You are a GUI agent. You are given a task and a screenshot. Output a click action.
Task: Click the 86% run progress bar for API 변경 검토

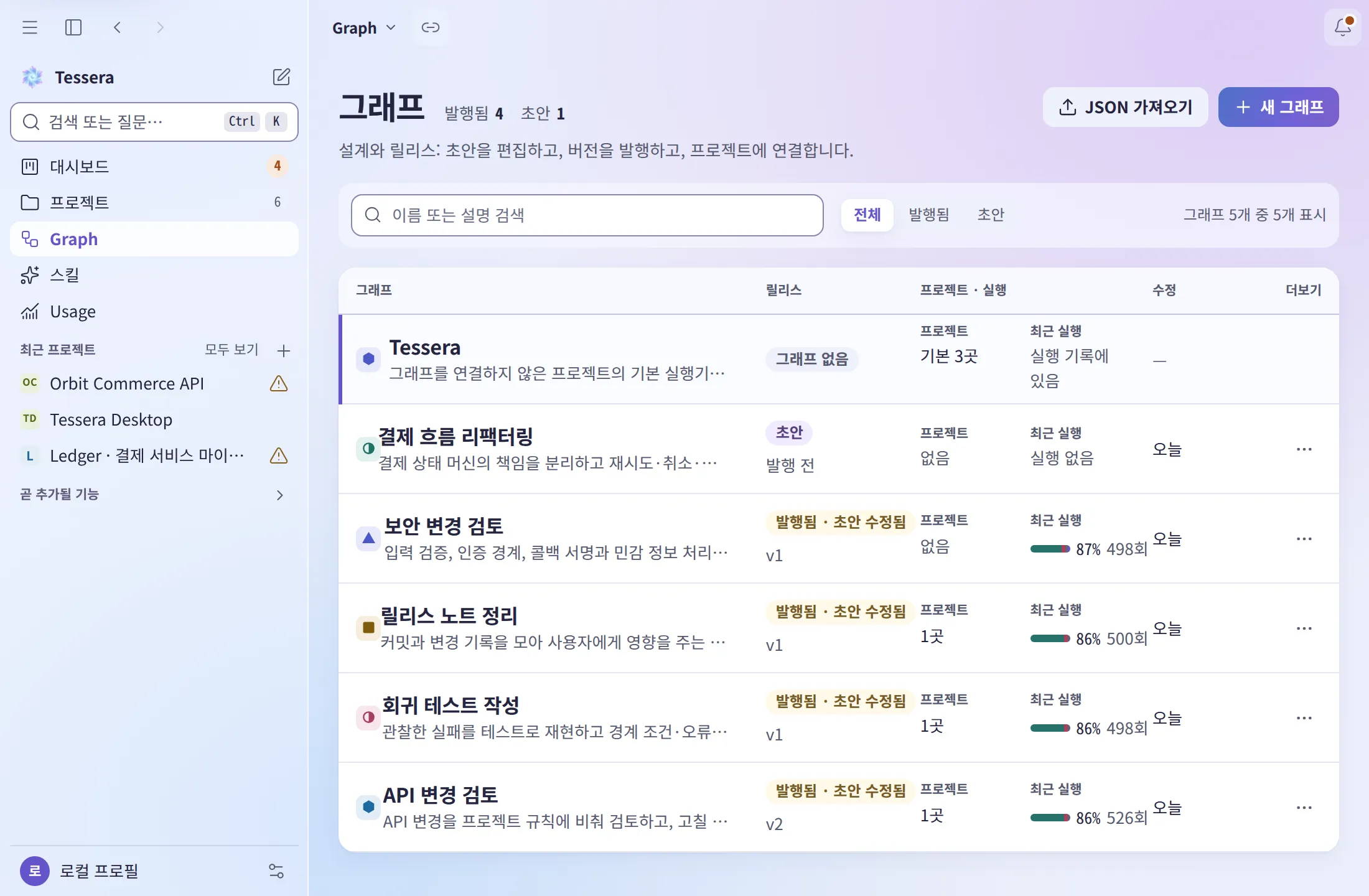pos(1050,818)
